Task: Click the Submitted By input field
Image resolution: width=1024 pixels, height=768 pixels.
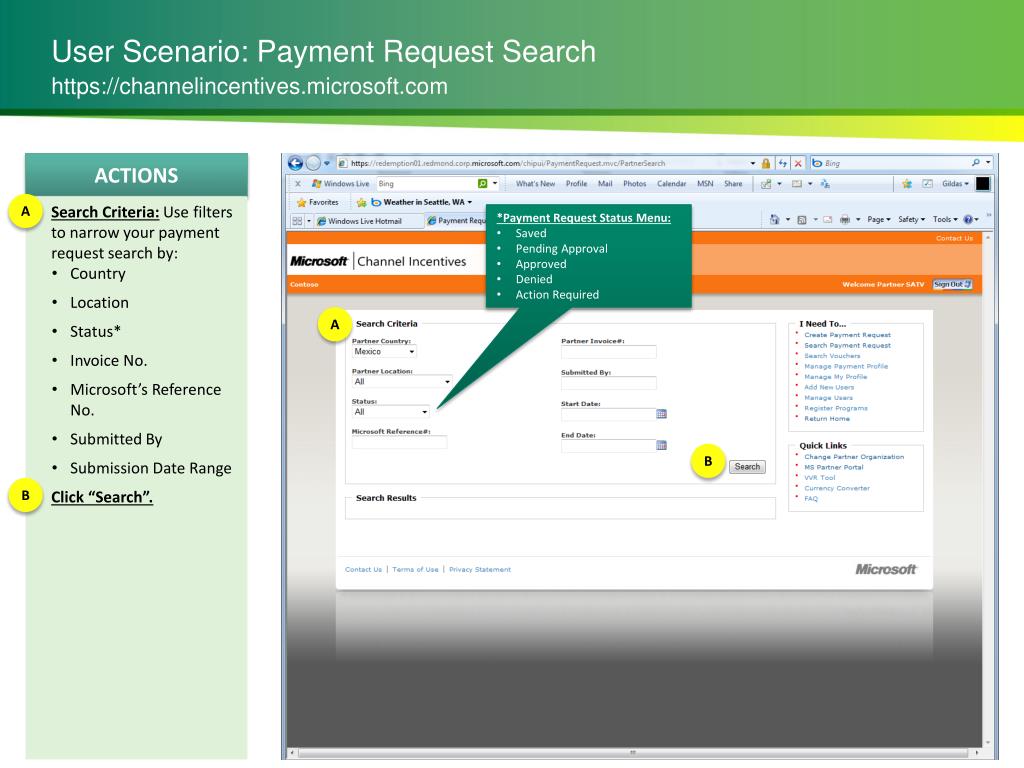Action: [609, 383]
